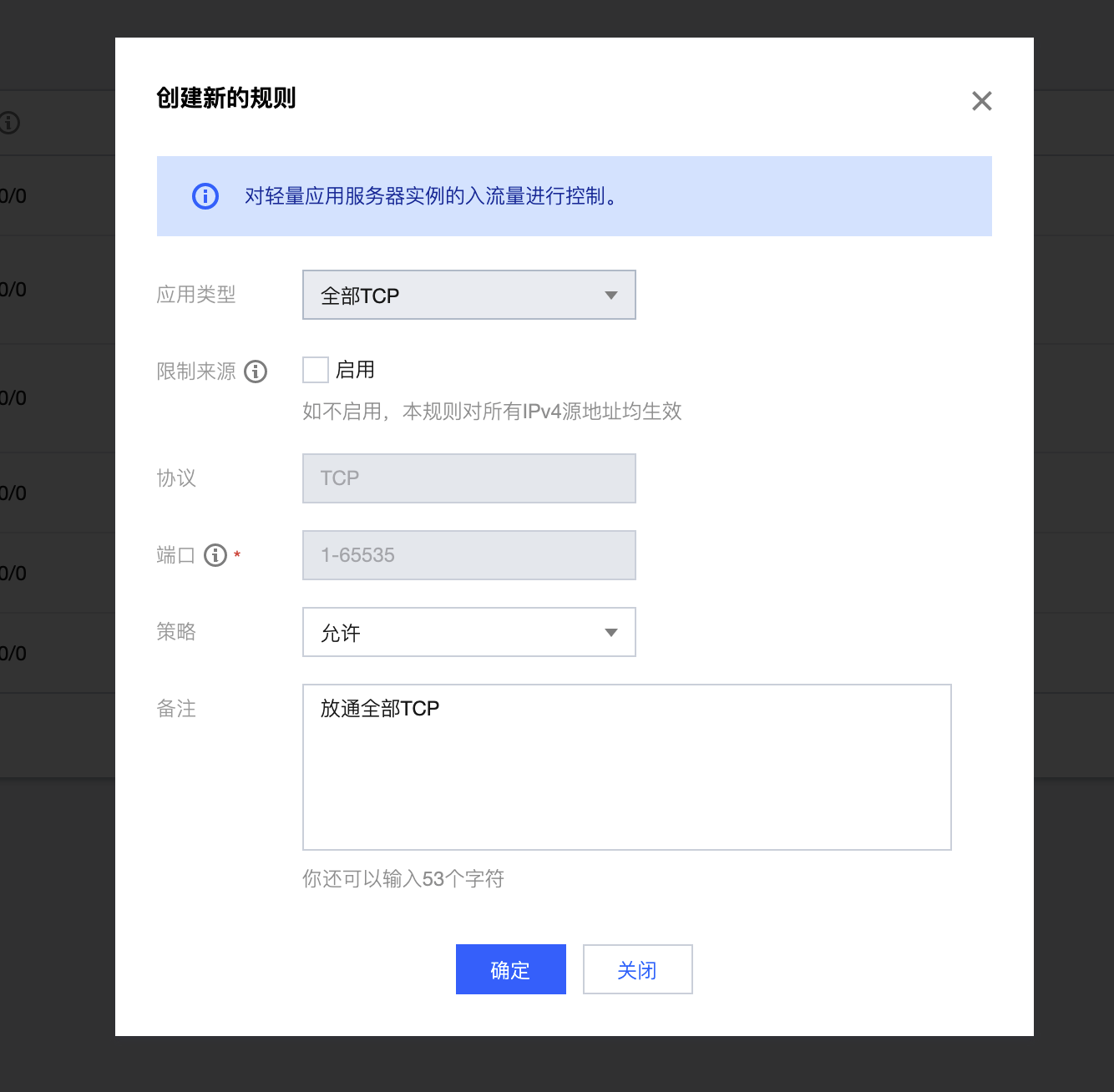Click the 端口 field label
The width and height of the screenshot is (1114, 1092).
coord(175,555)
